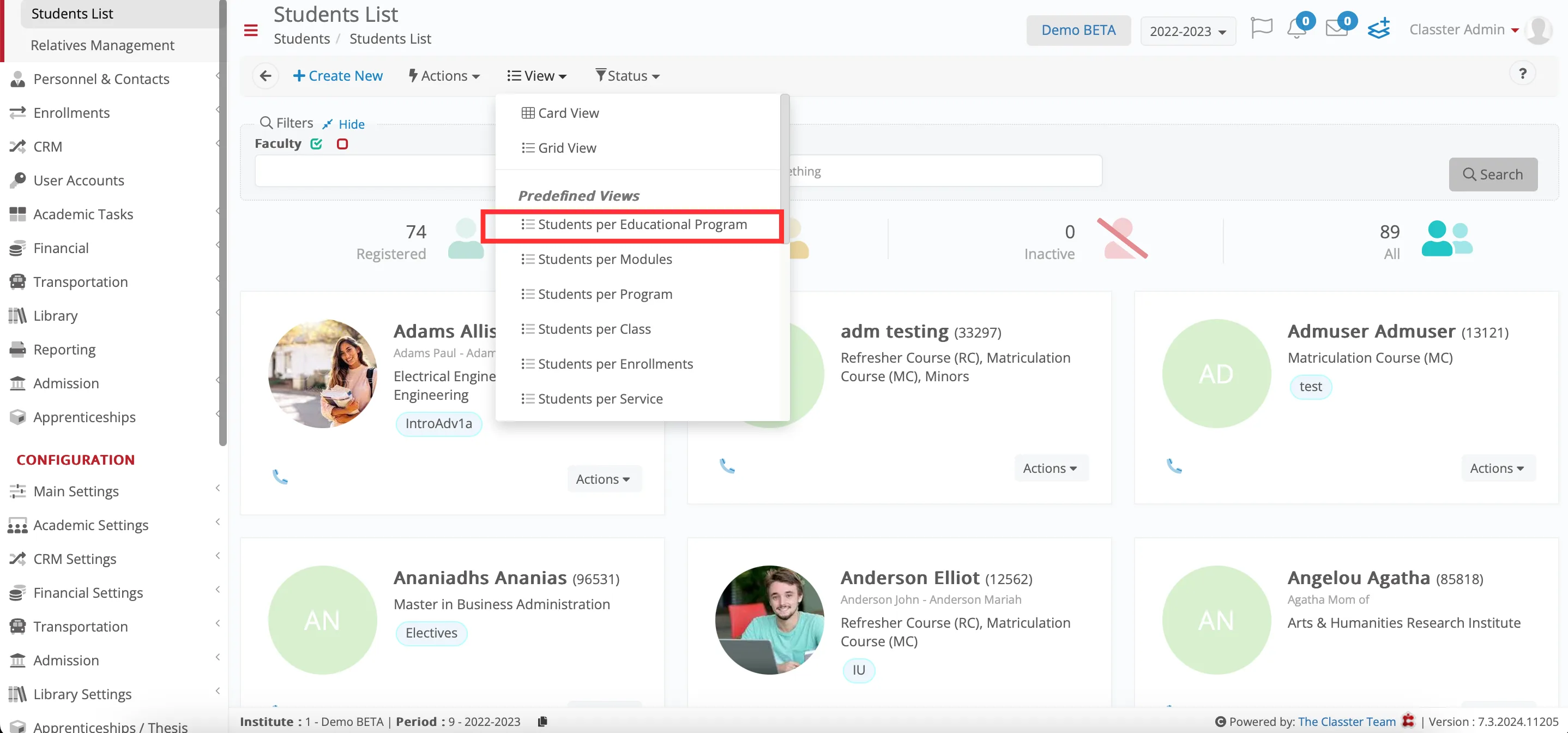
Task: Click the Registered students figure icon
Action: [x=466, y=239]
